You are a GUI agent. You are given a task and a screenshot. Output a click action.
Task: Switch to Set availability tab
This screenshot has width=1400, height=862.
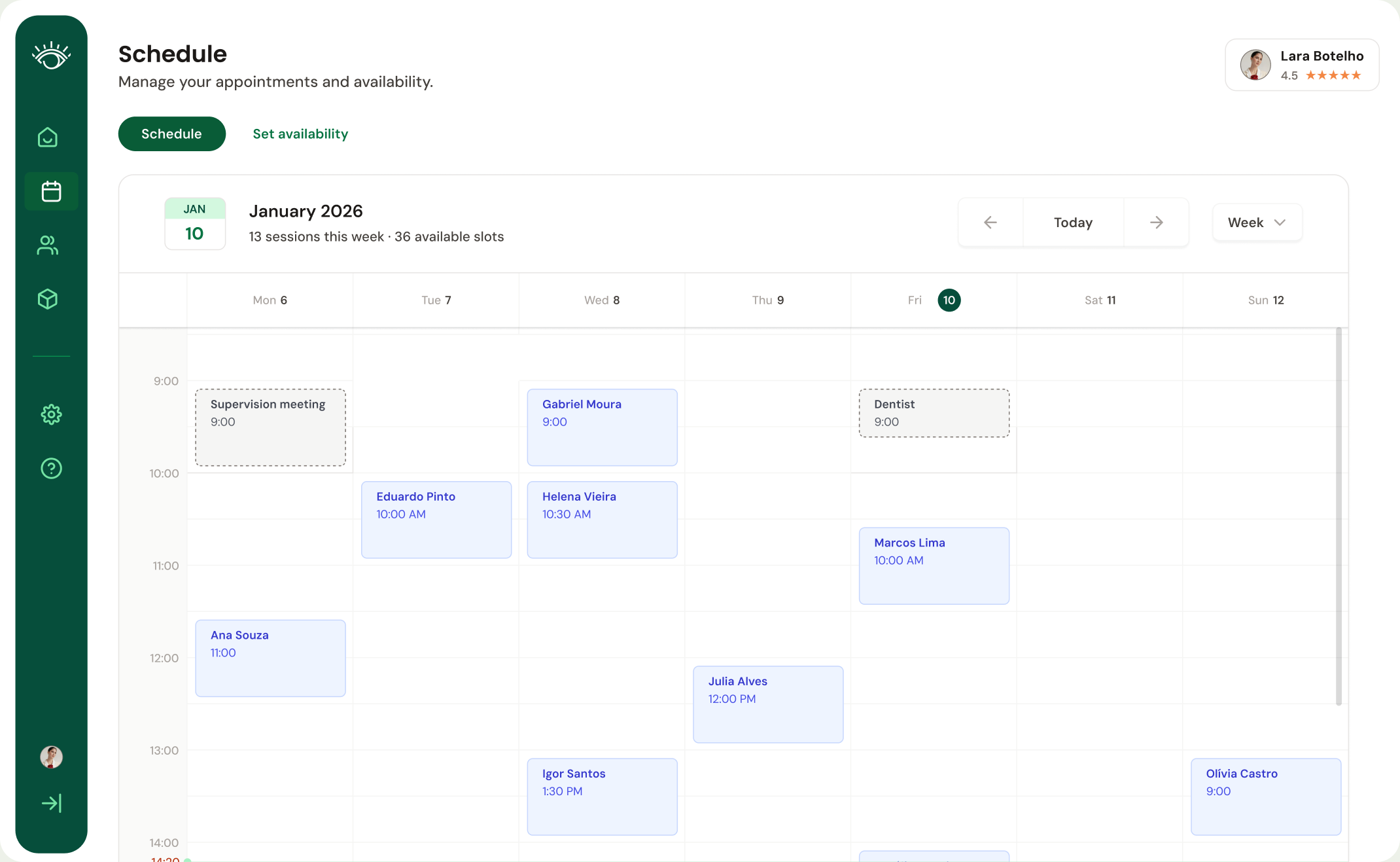pyautogui.click(x=300, y=134)
